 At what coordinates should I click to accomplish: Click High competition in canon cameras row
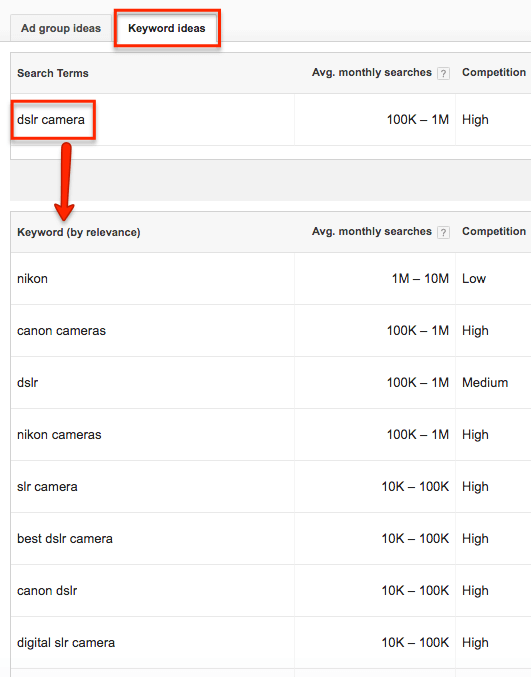(475, 331)
